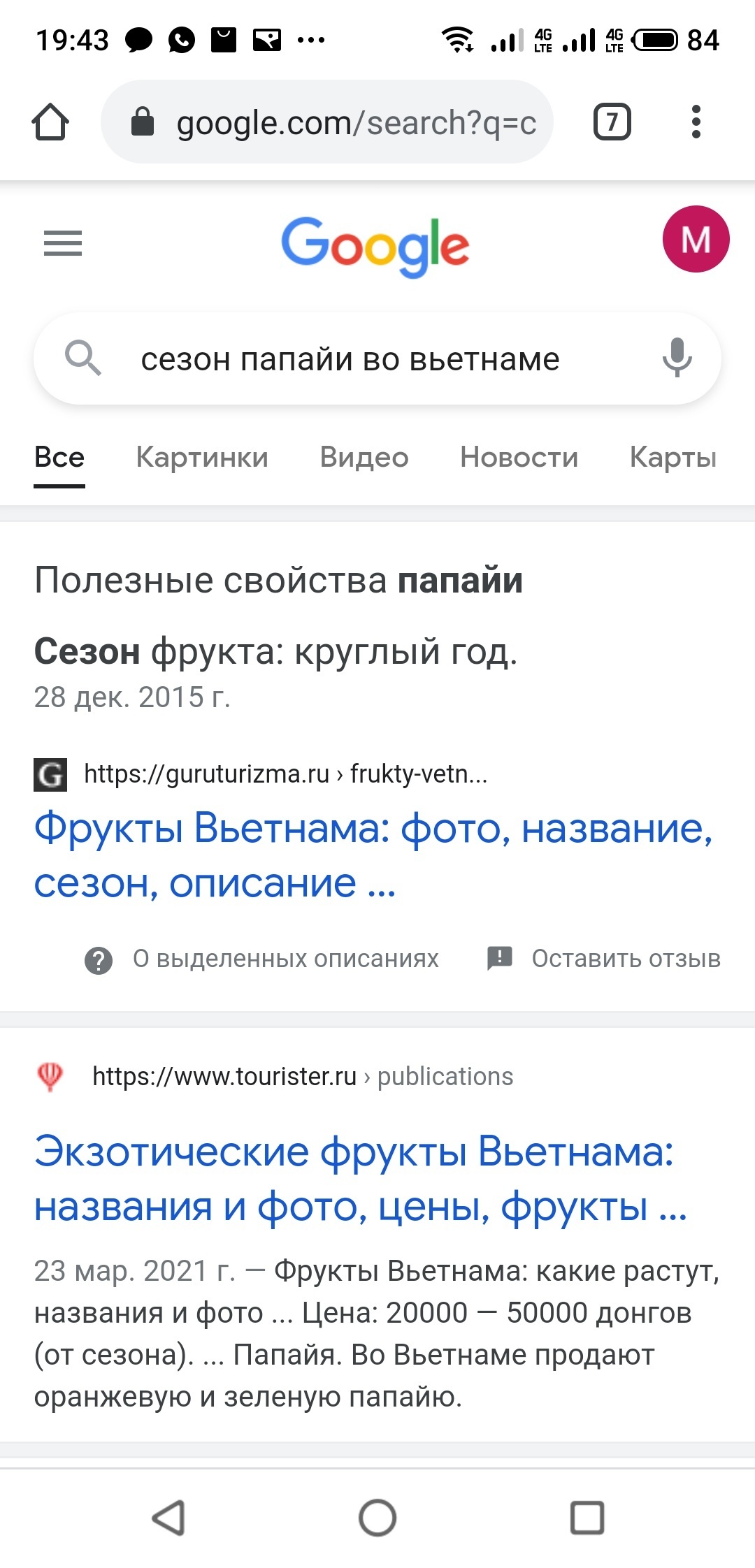Open the tab switcher showing 7 tabs
Viewport: 755px width, 1568px height.
pos(612,122)
